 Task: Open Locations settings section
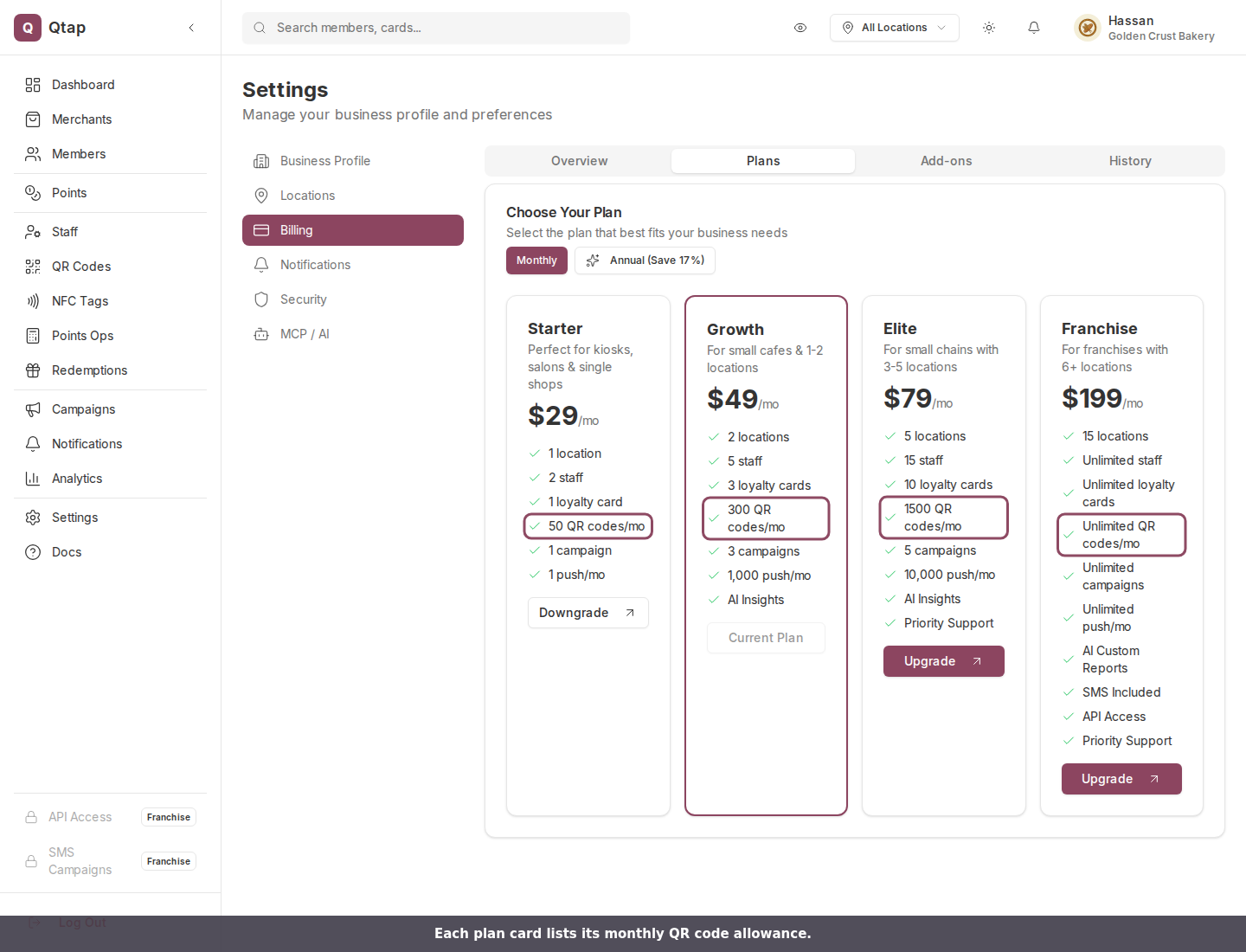pyautogui.click(x=353, y=196)
